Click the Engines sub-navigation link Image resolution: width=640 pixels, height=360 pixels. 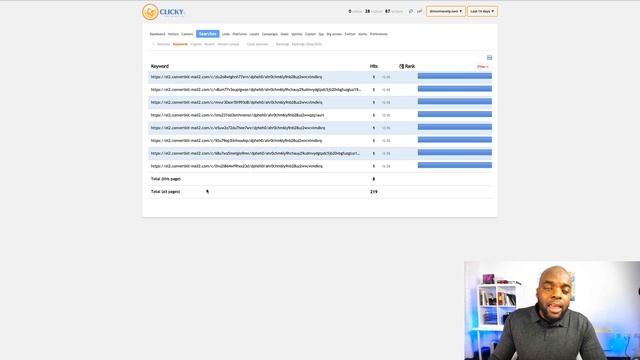click(196, 44)
